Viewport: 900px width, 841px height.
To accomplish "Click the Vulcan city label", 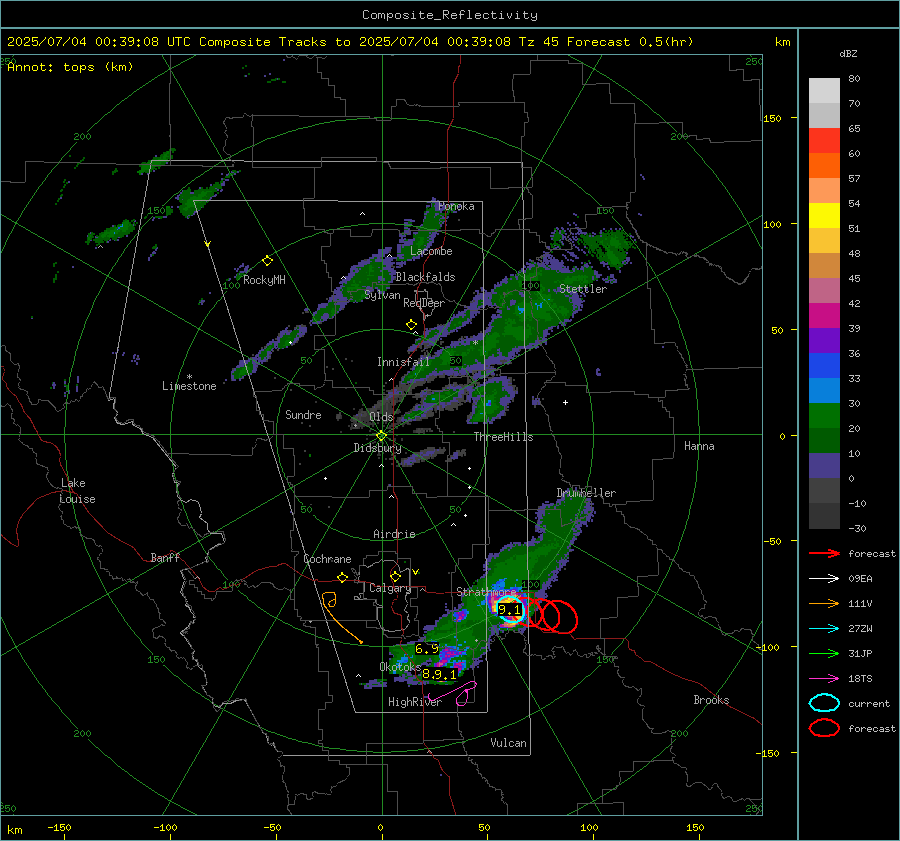I will (508, 743).
